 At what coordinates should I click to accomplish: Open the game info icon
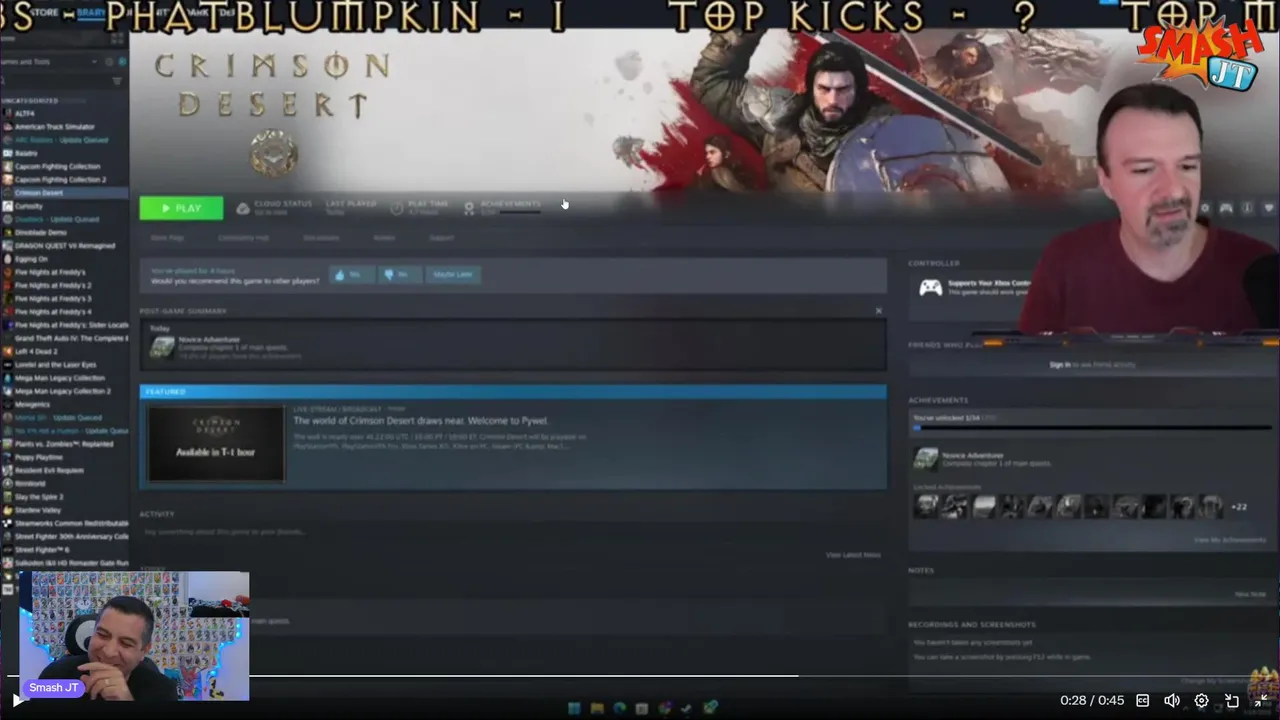(x=1247, y=208)
